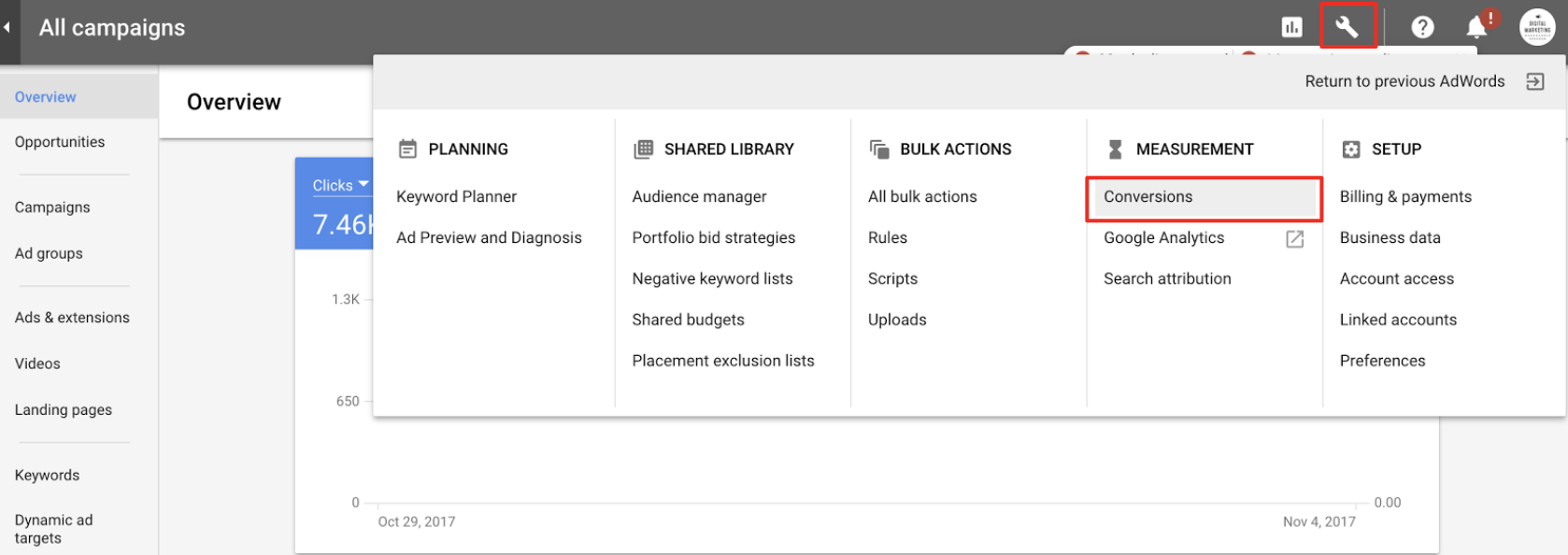
Task: Open Negative keyword lists
Action: pos(712,279)
